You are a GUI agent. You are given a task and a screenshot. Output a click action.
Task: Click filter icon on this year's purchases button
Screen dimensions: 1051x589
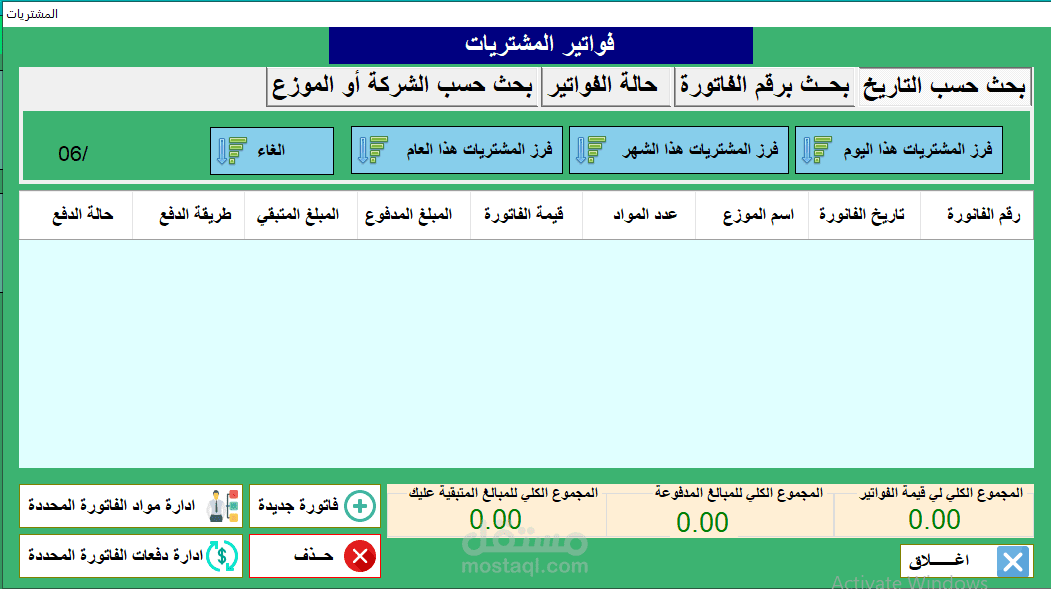click(373, 150)
